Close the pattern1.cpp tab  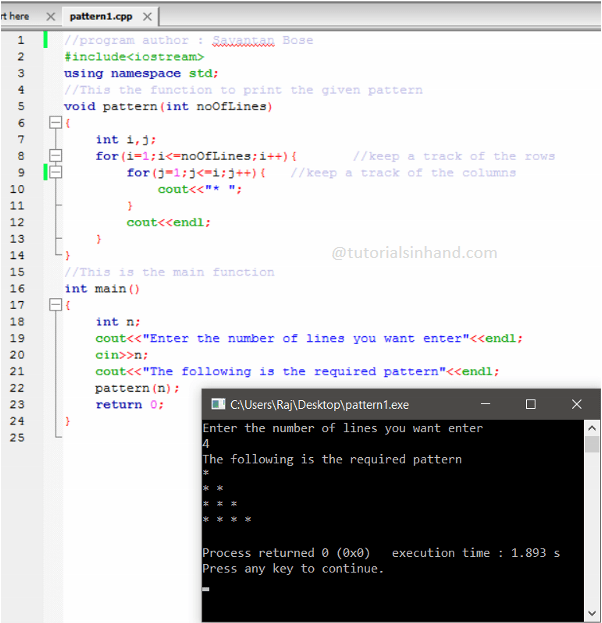coord(147,17)
